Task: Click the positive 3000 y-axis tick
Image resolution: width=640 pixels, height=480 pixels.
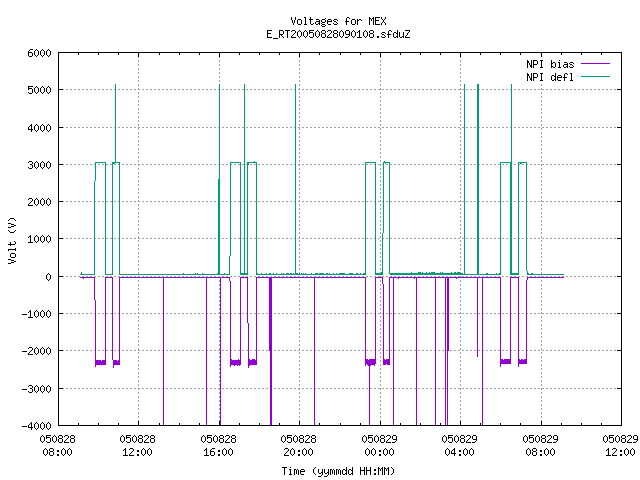Action: point(39,165)
